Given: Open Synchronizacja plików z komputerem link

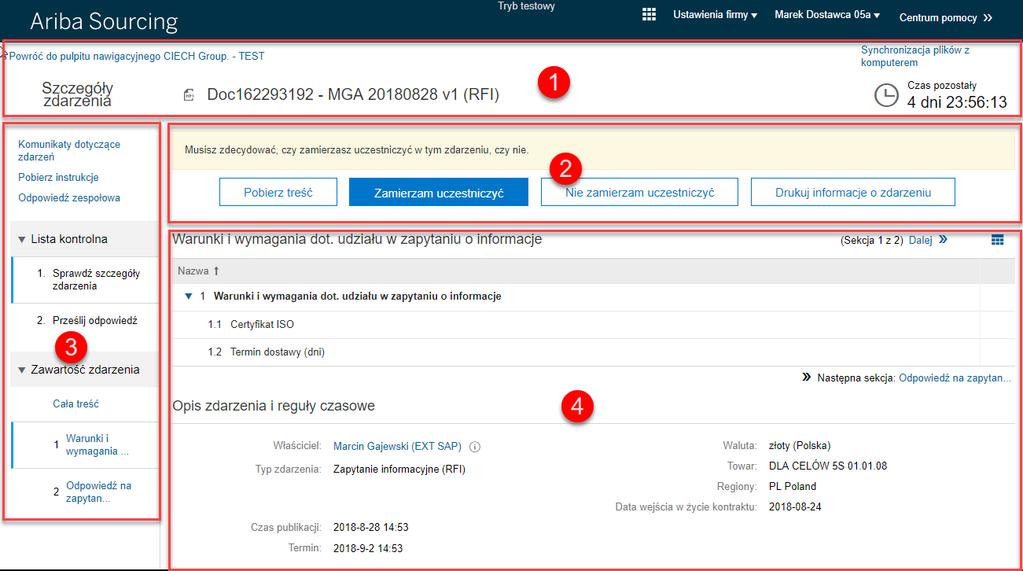Looking at the screenshot, I should pos(915,56).
